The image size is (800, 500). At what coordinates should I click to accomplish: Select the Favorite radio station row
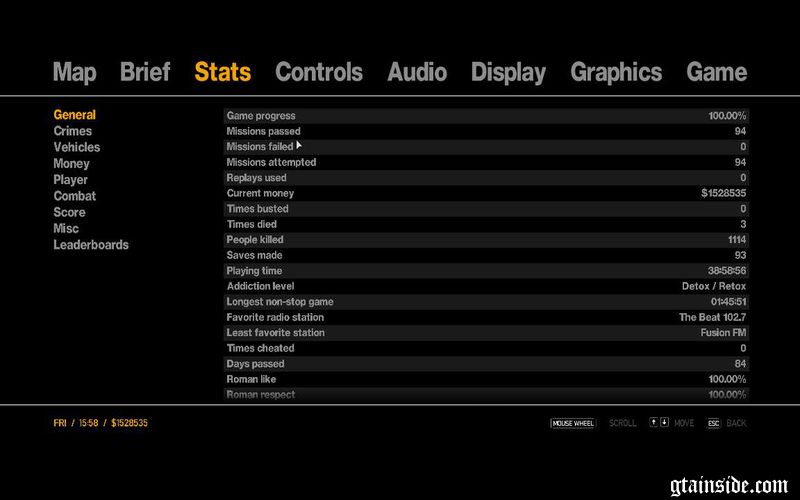pos(486,317)
